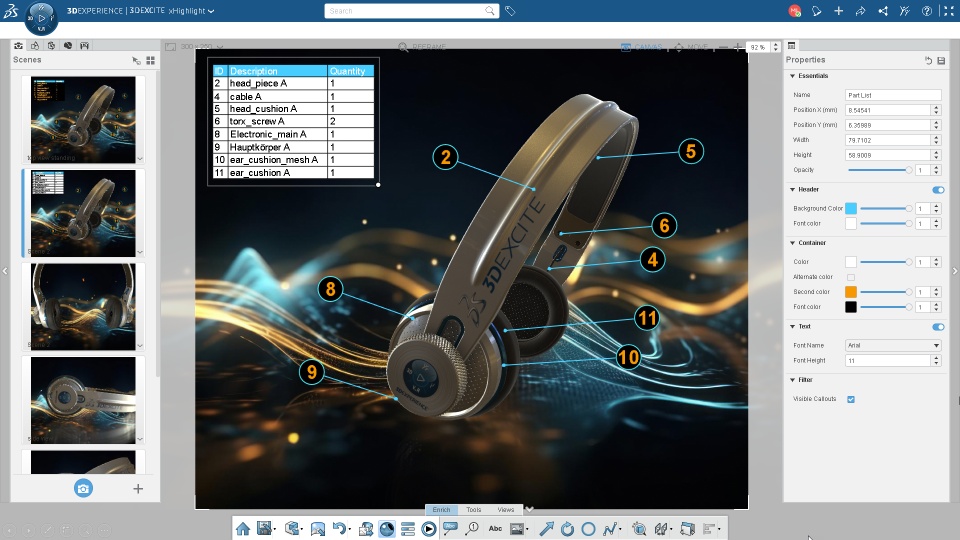Toggle the Header section switch
This screenshot has width=960, height=540.
point(938,190)
